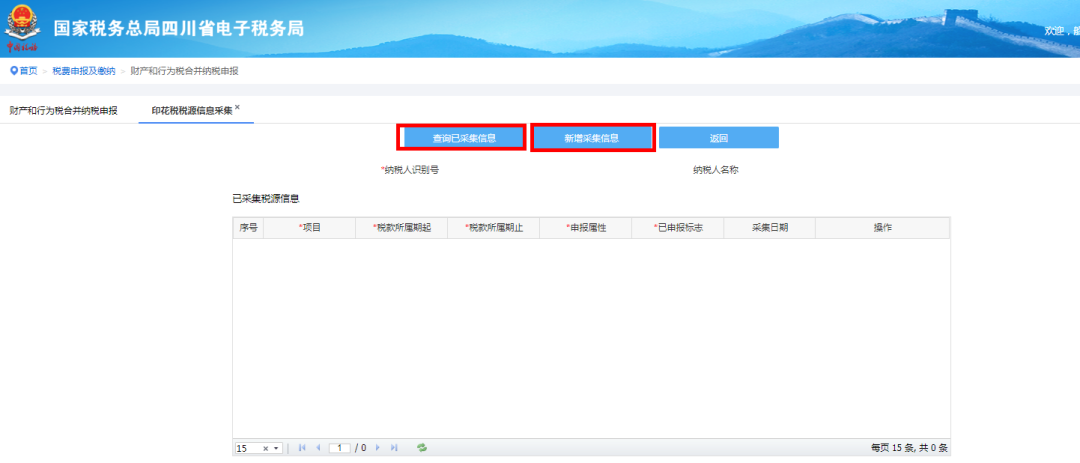Screen dimensions: 1080x463
Task: Click the 税款所属期止 column header
Action: click(x=493, y=228)
